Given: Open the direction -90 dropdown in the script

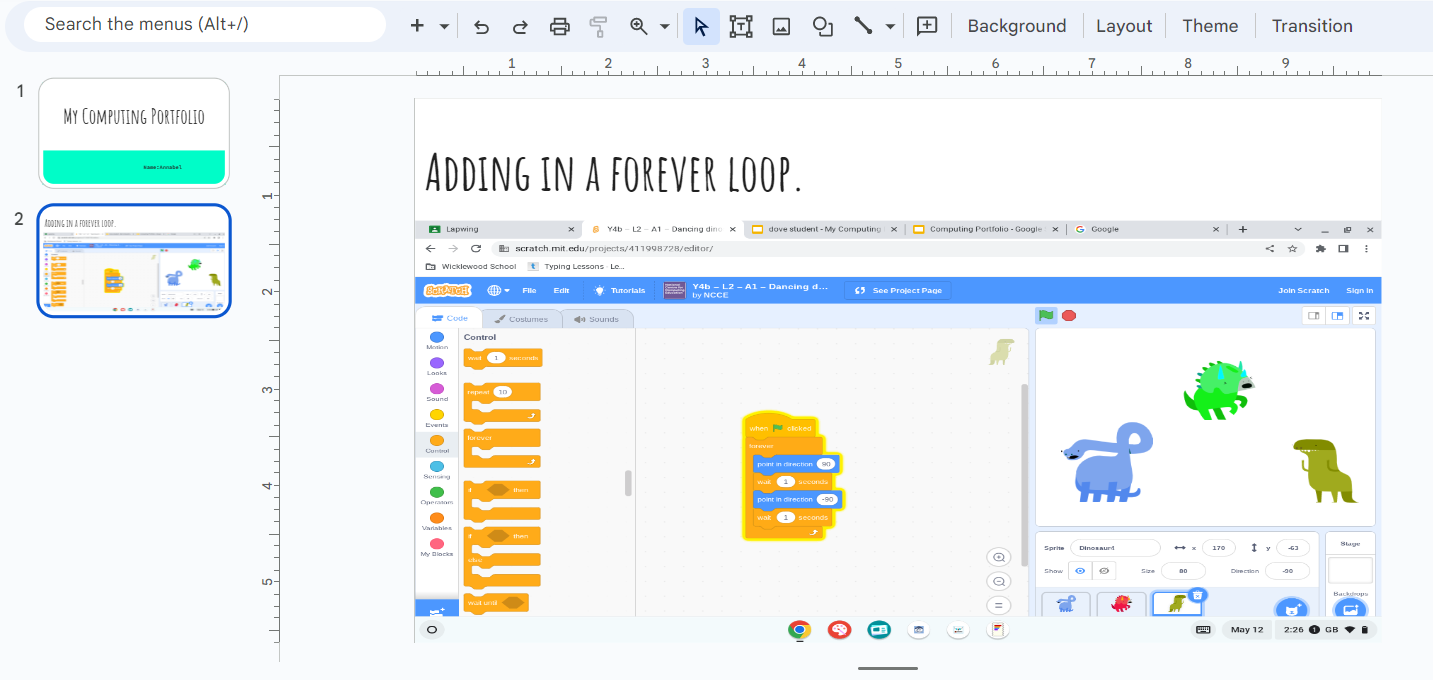Looking at the screenshot, I should tap(826, 499).
